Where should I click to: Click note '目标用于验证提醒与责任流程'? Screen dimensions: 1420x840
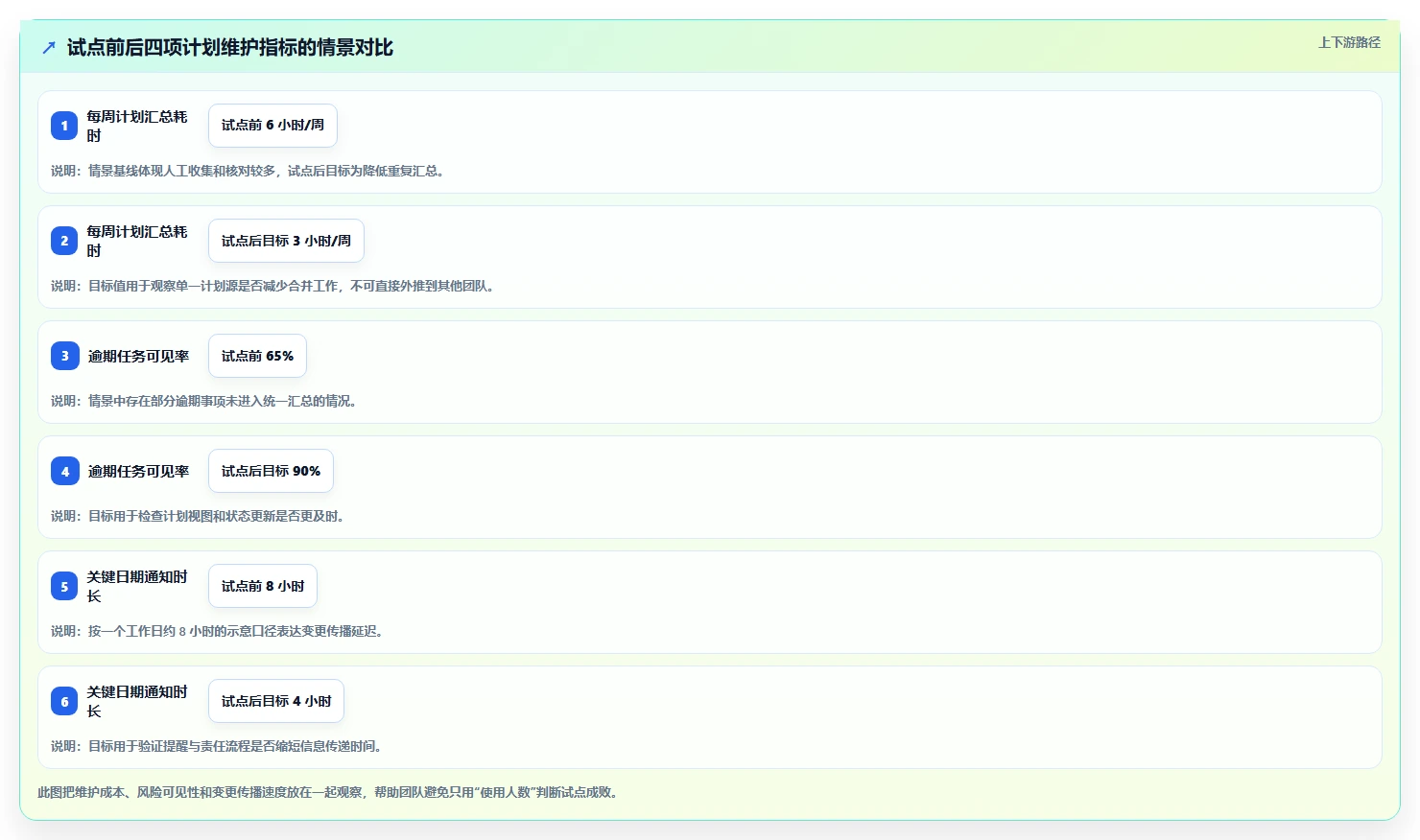(x=163, y=746)
